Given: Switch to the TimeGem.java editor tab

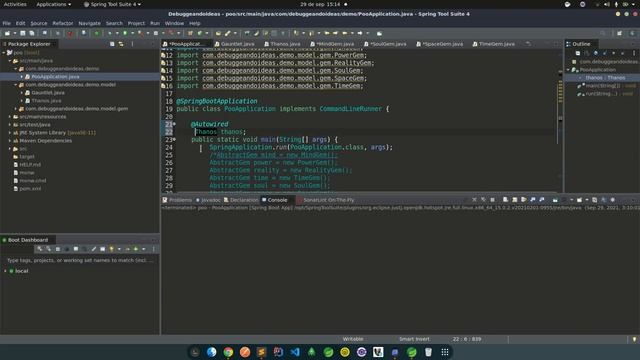Looking at the screenshot, I should pyautogui.click(x=494, y=44).
